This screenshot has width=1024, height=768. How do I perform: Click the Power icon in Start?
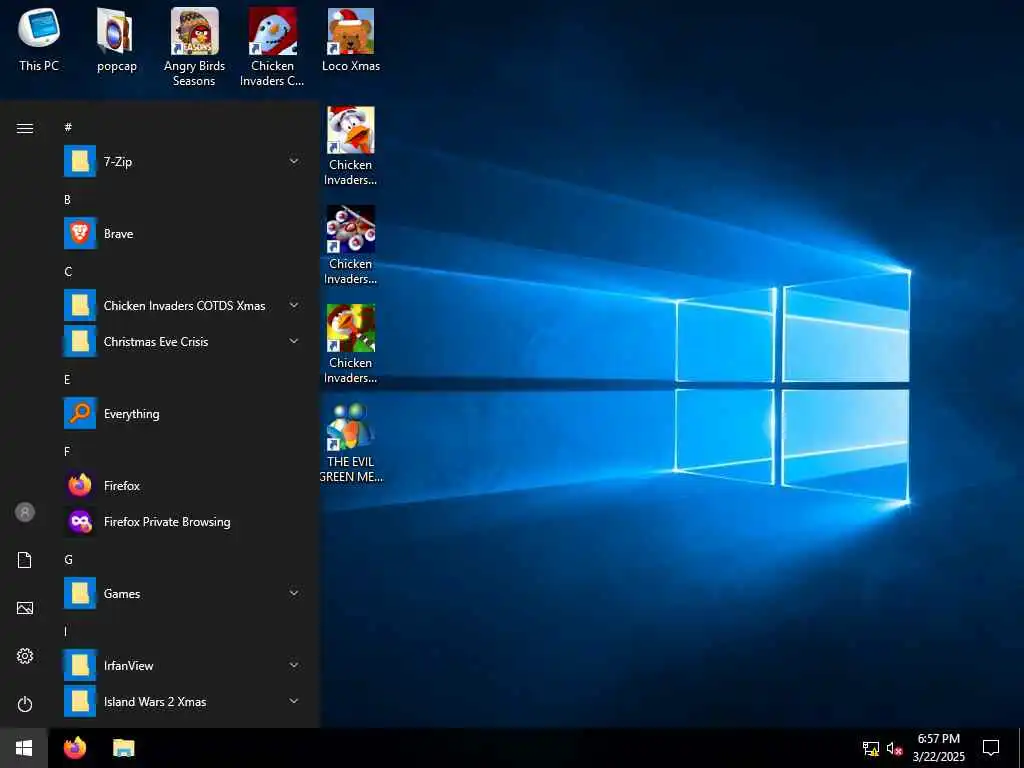tap(25, 704)
